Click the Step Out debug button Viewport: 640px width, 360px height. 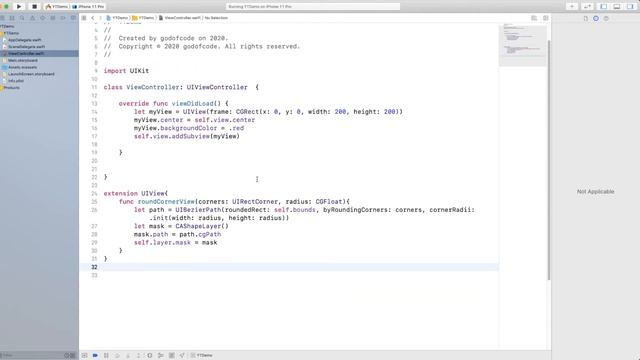(x=139, y=356)
